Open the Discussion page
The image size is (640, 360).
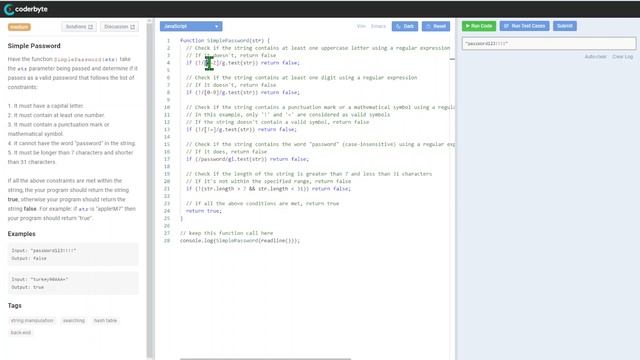pyautogui.click(x=119, y=27)
